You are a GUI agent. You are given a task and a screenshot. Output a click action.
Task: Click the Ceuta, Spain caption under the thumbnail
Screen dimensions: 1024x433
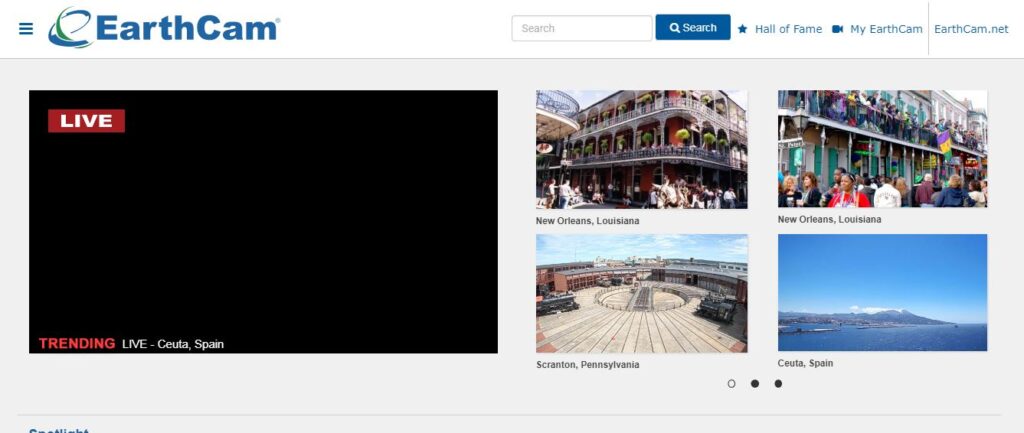coord(805,363)
